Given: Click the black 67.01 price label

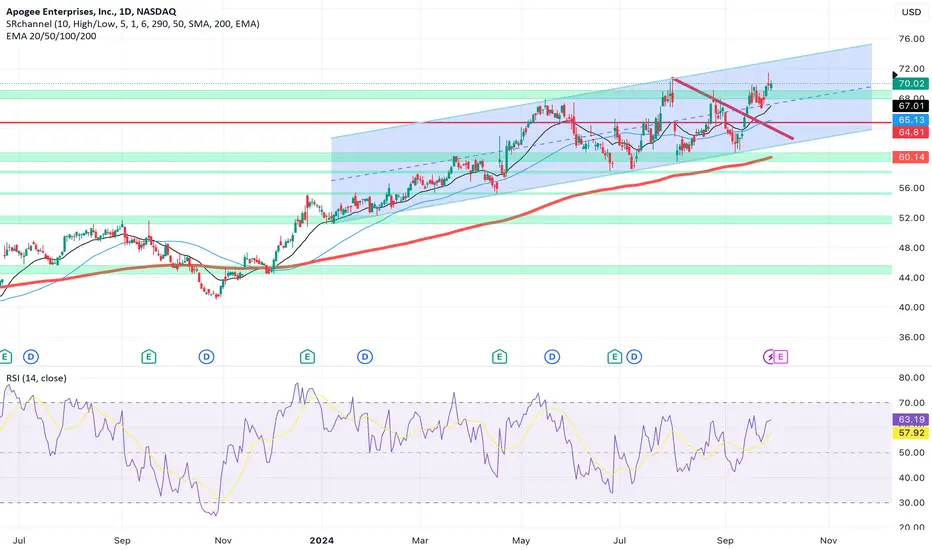Looking at the screenshot, I should (911, 106).
